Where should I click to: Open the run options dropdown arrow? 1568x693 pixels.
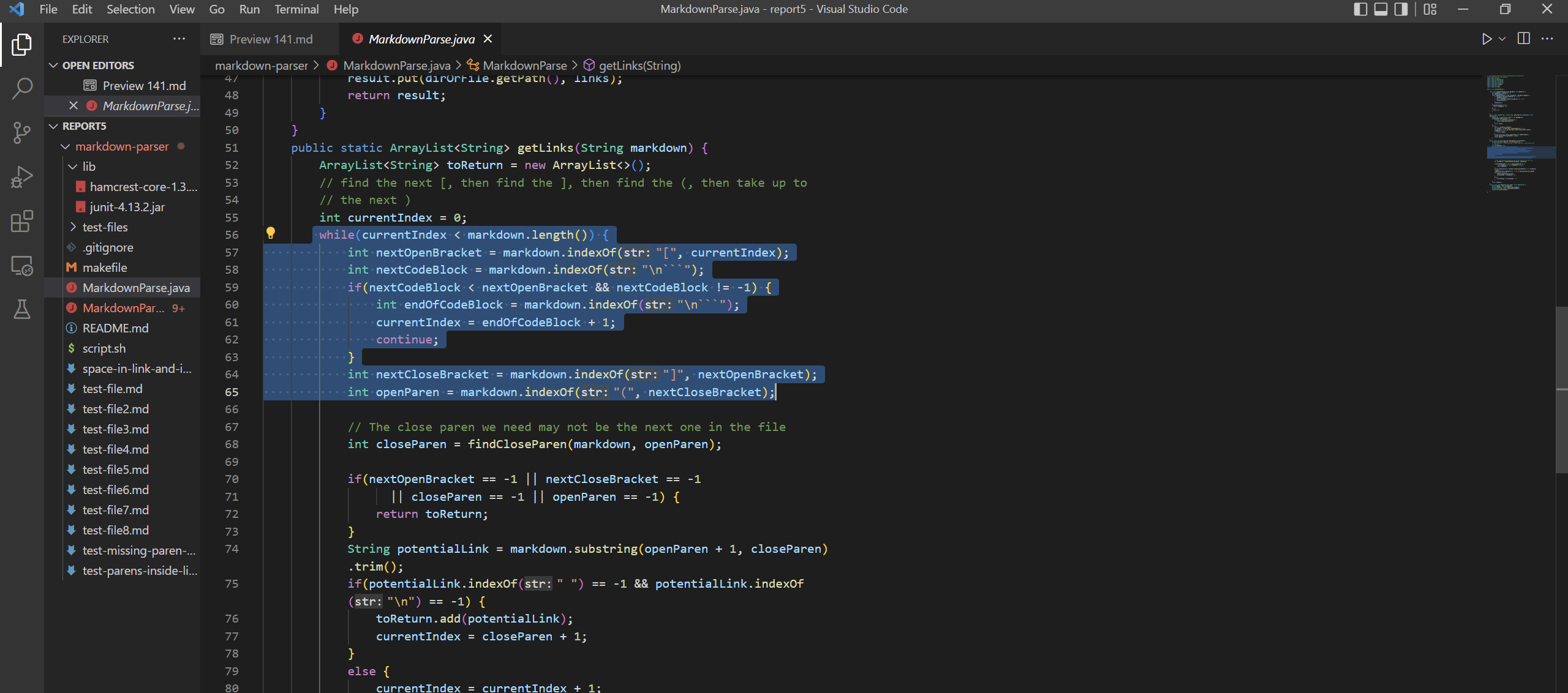(x=1502, y=39)
